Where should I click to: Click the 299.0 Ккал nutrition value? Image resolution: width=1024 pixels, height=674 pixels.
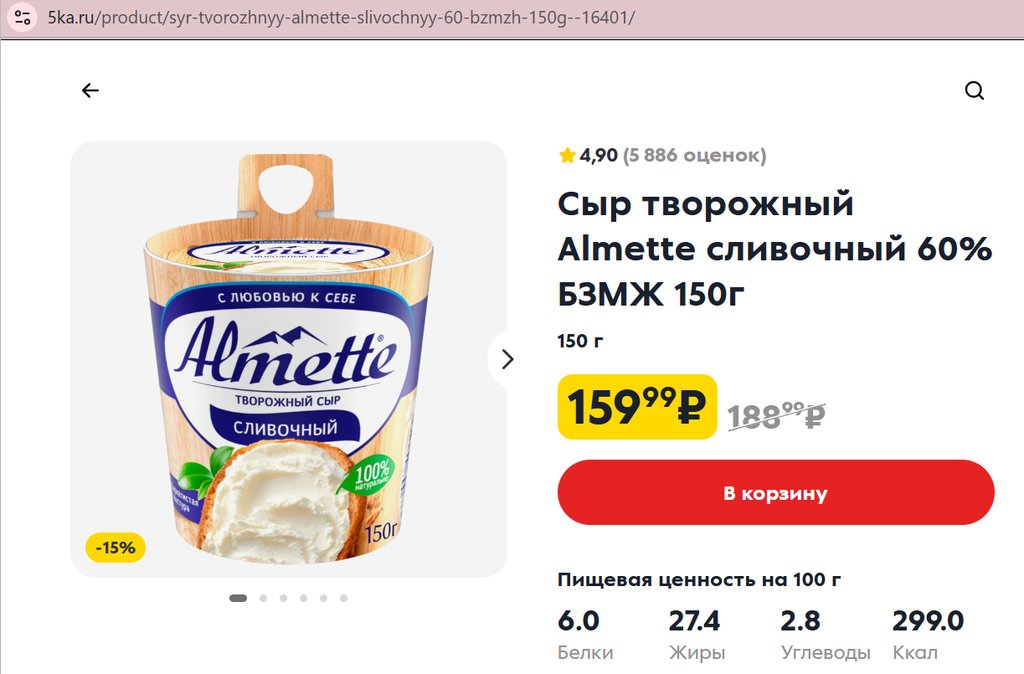point(928,621)
